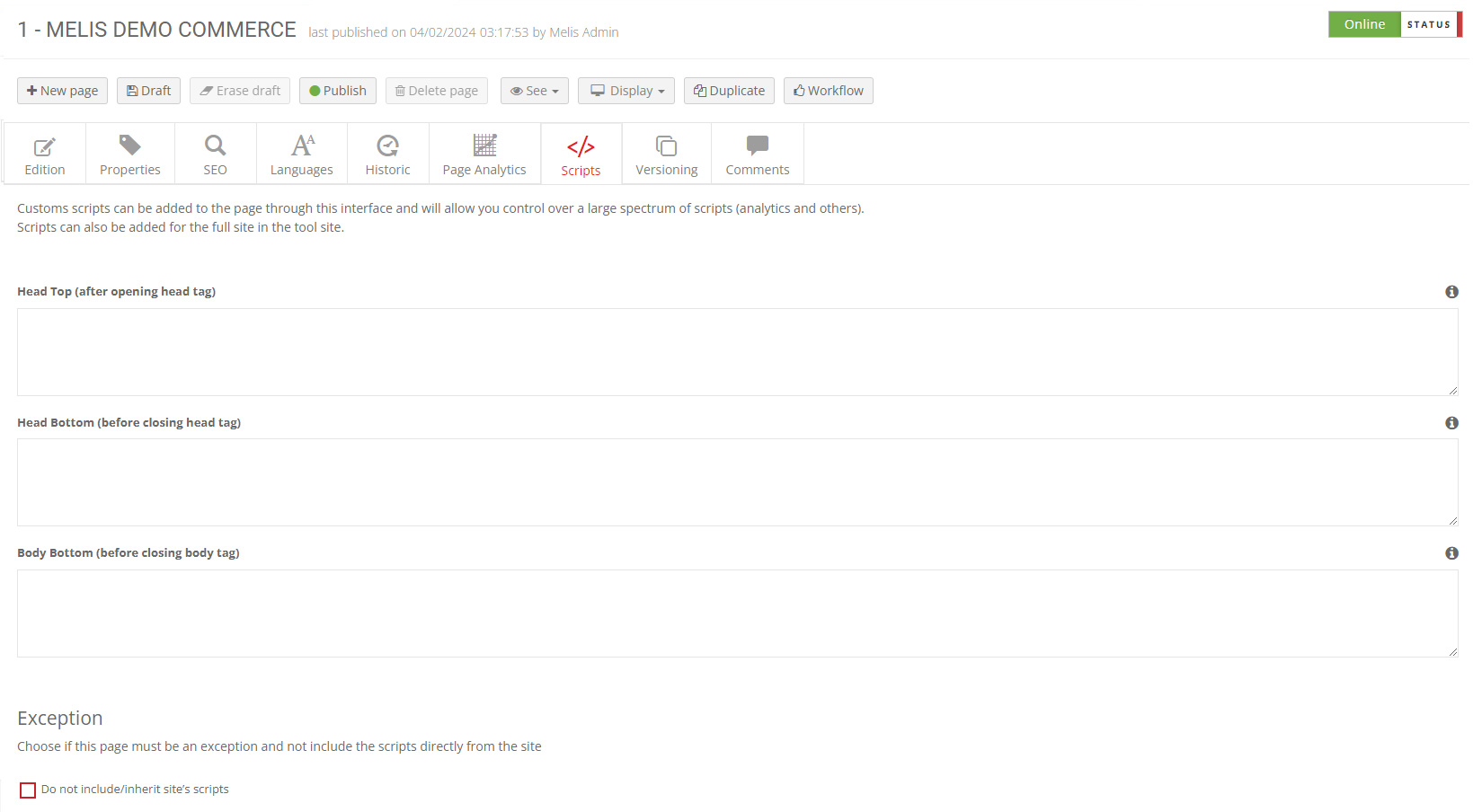
Task: Click the Head Bottom info icon
Action: tap(1451, 423)
